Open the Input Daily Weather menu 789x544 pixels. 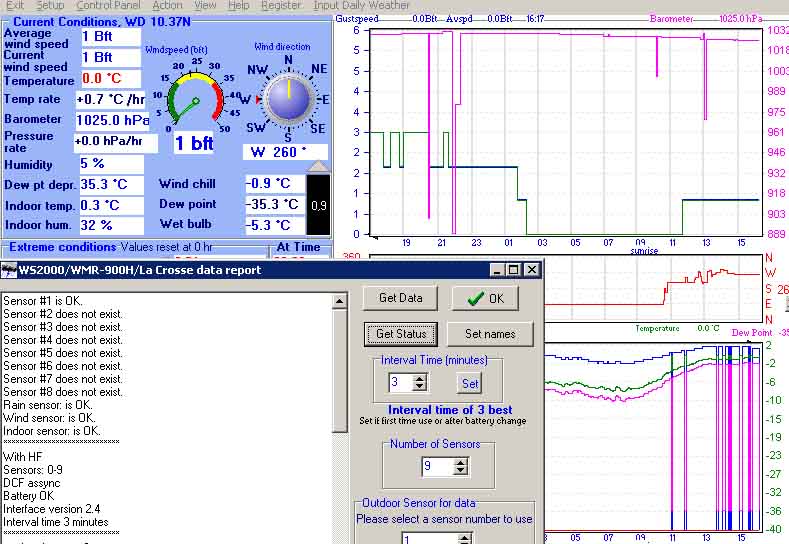pos(361,5)
